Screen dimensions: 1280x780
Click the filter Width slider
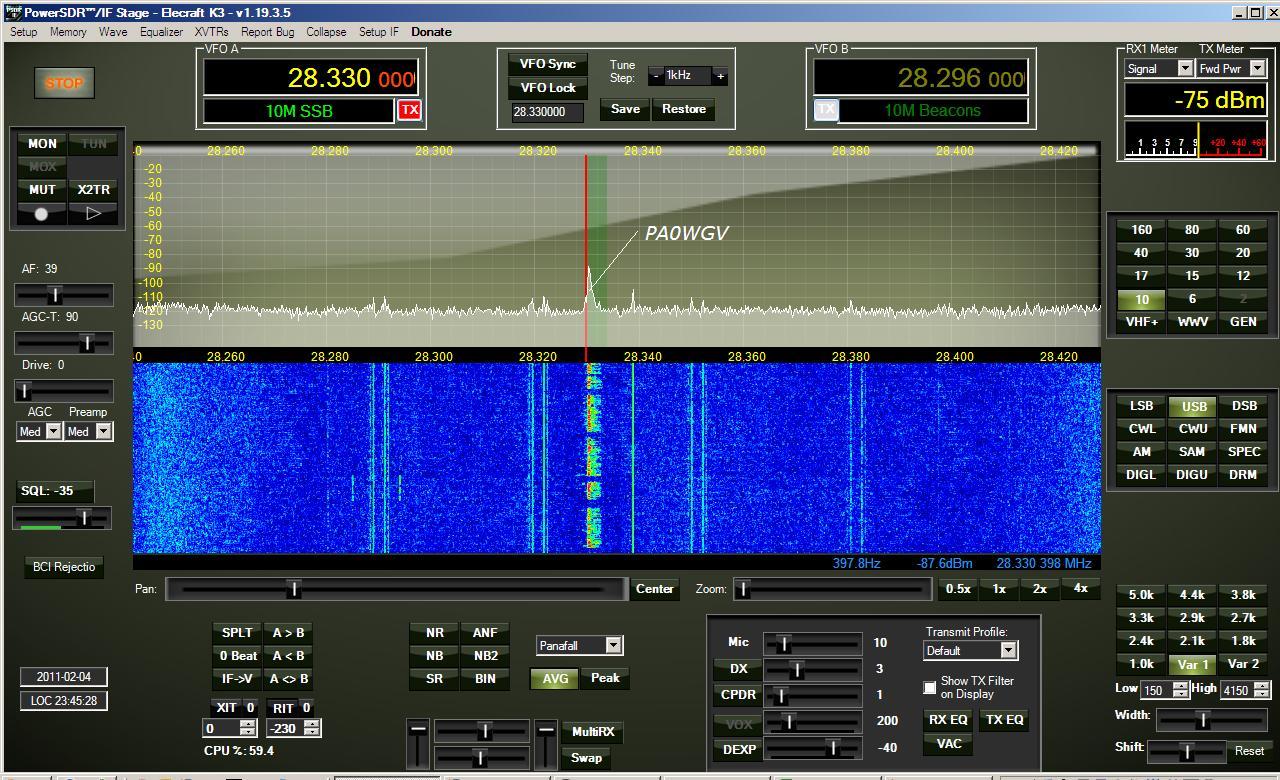pyautogui.click(x=1212, y=718)
